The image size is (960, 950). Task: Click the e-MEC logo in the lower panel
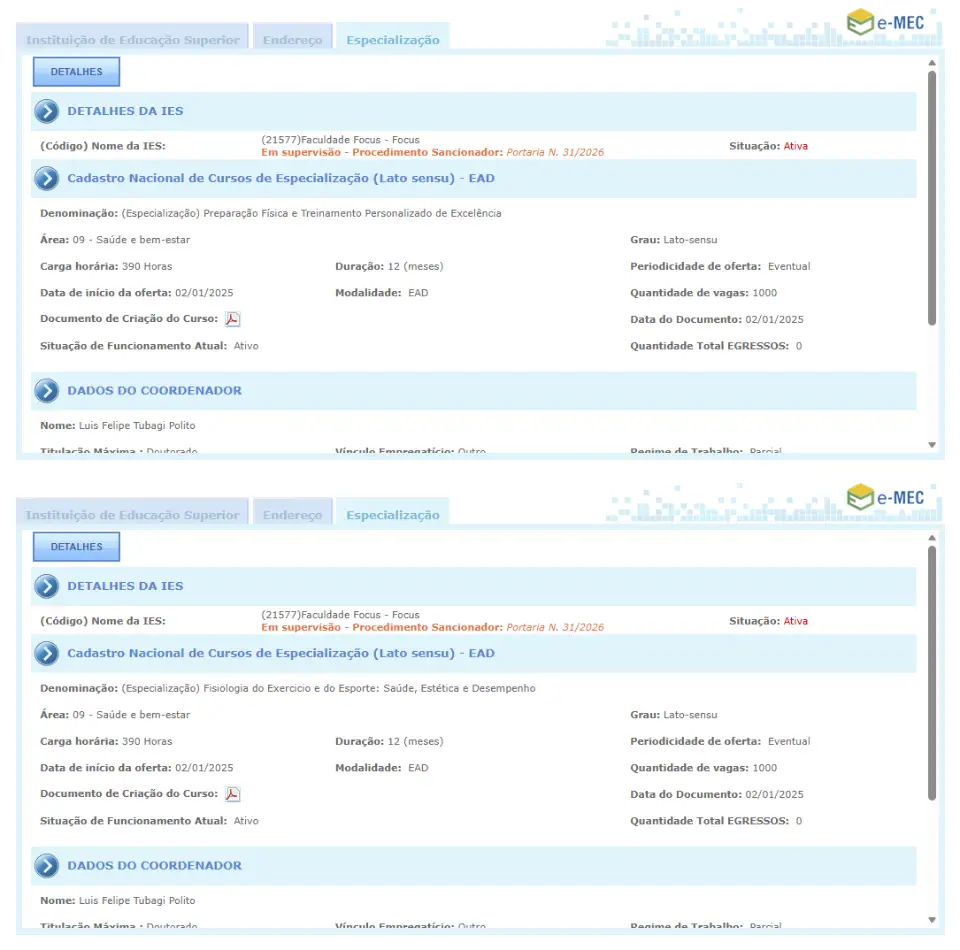coord(885,497)
